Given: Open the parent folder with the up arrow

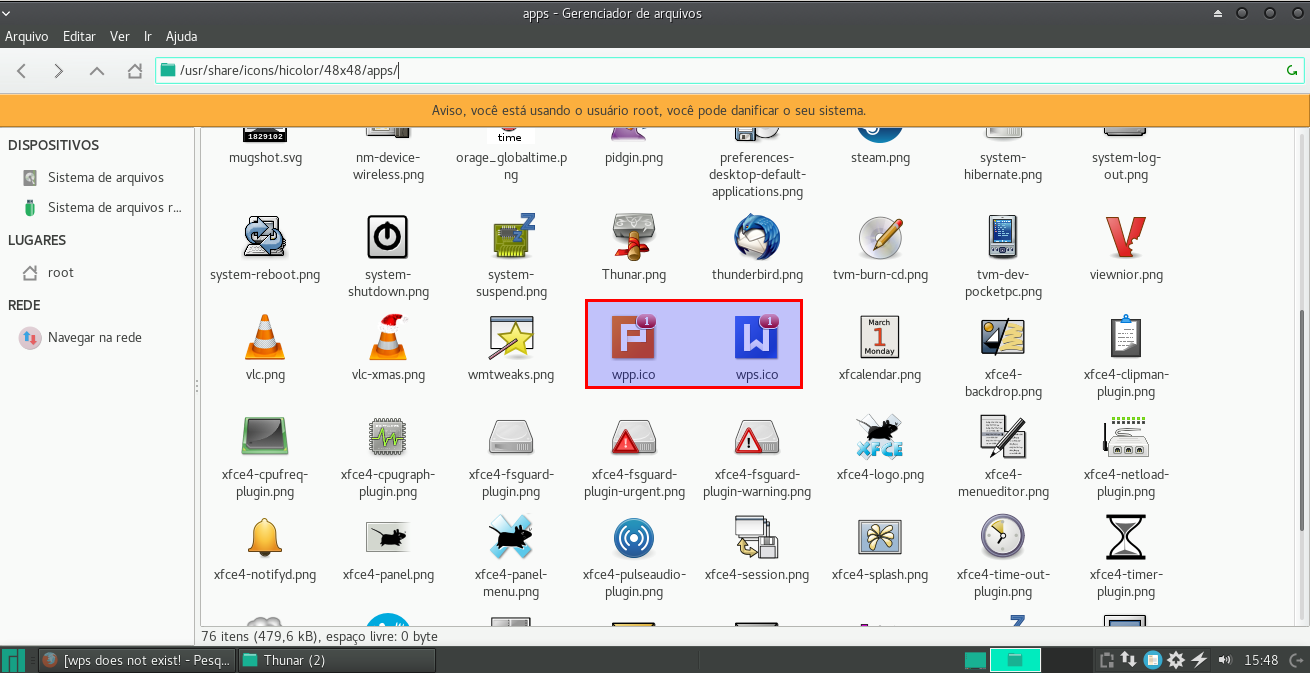Looking at the screenshot, I should click(x=97, y=71).
